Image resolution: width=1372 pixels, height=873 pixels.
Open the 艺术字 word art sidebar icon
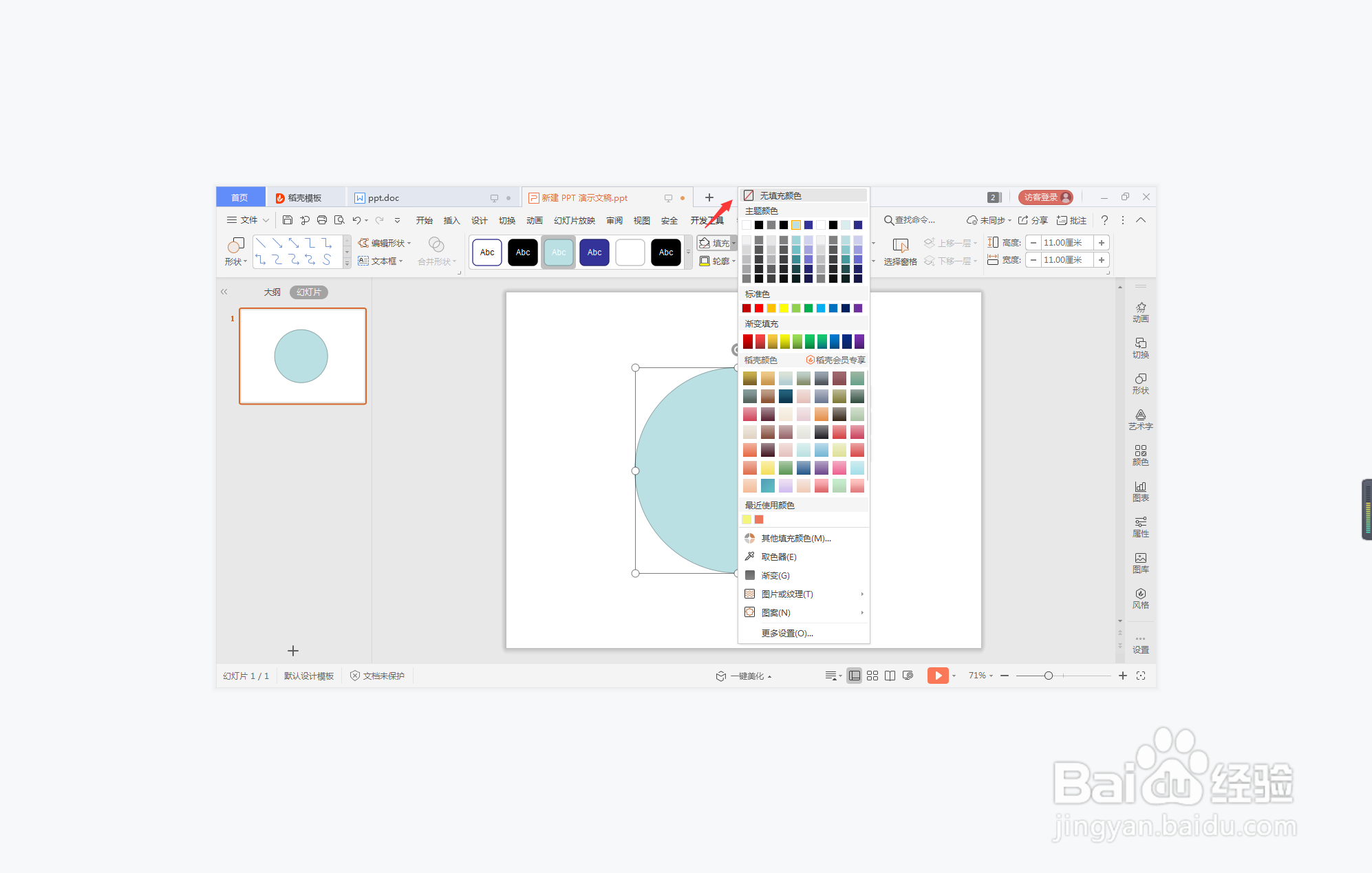[1140, 419]
